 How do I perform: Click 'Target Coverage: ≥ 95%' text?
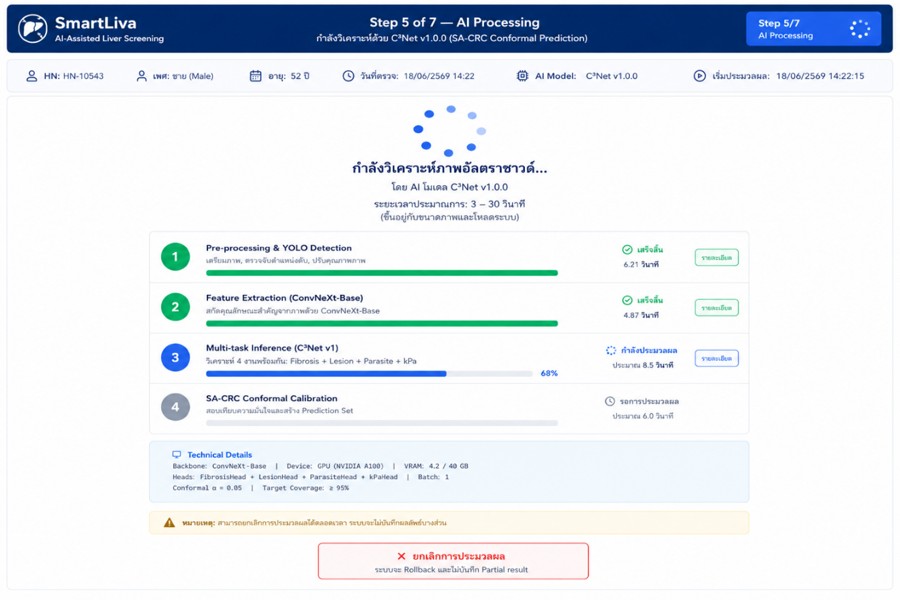305,488
